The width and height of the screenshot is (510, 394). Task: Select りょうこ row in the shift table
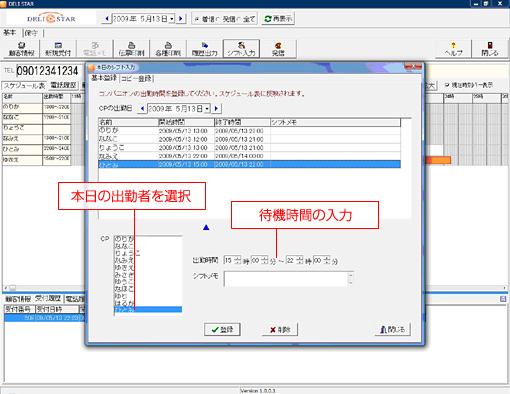point(249,148)
